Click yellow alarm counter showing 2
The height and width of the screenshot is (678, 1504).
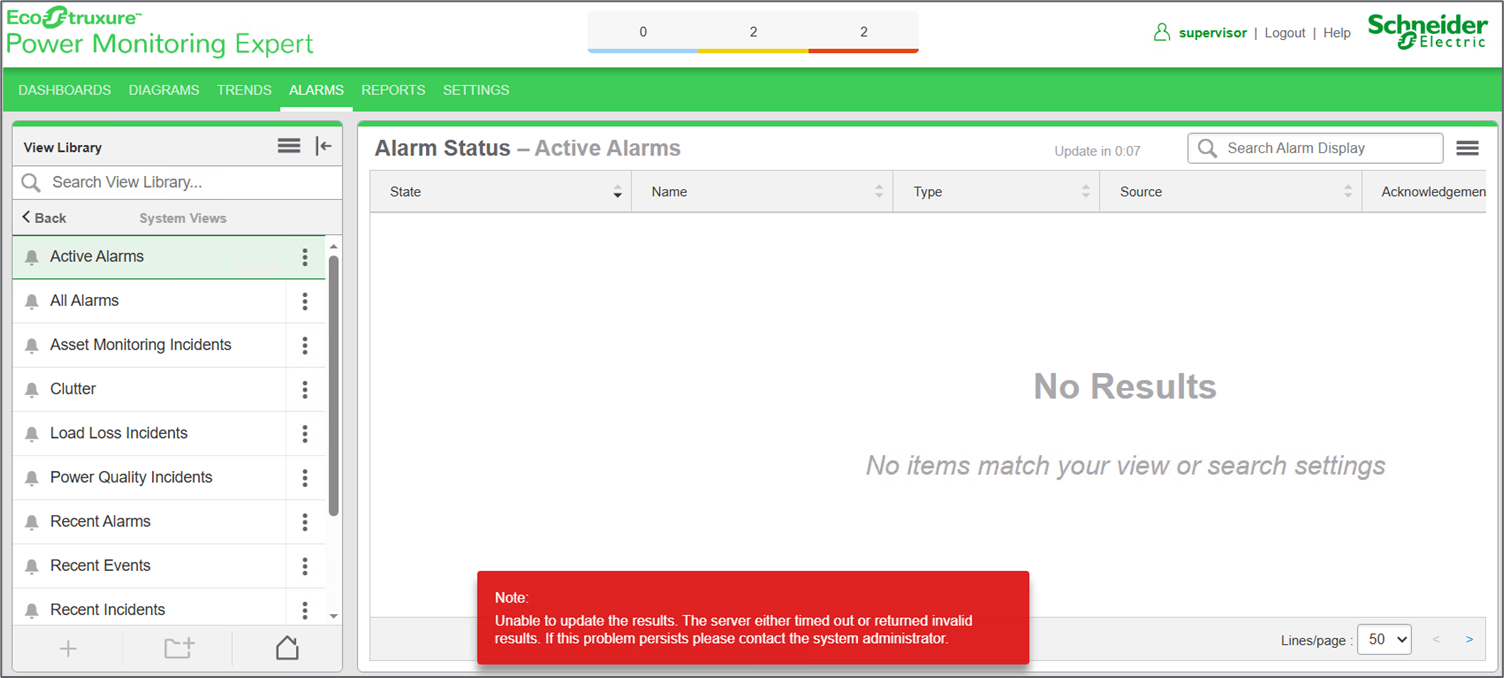753,32
